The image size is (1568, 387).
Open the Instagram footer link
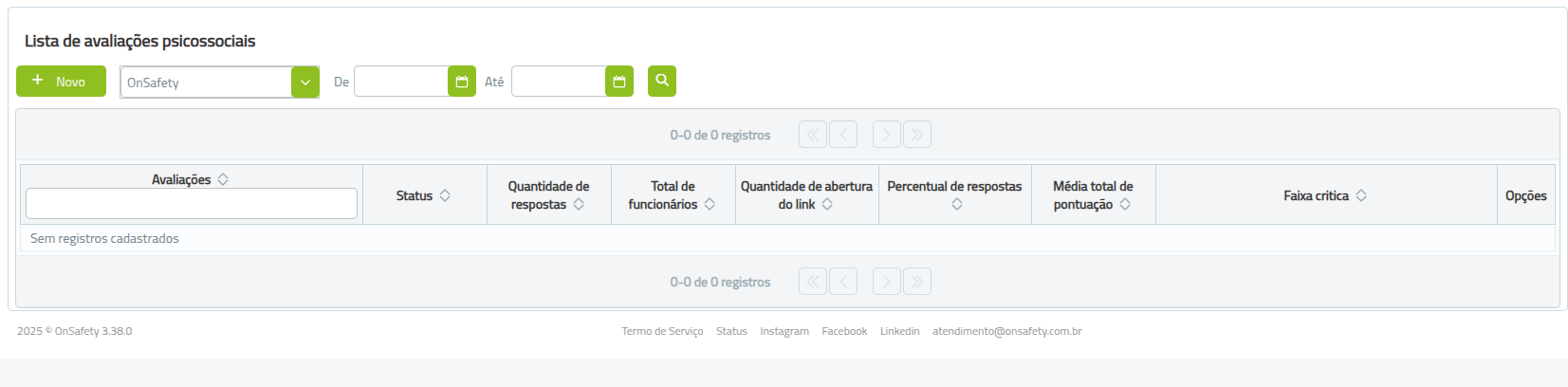pyautogui.click(x=784, y=331)
